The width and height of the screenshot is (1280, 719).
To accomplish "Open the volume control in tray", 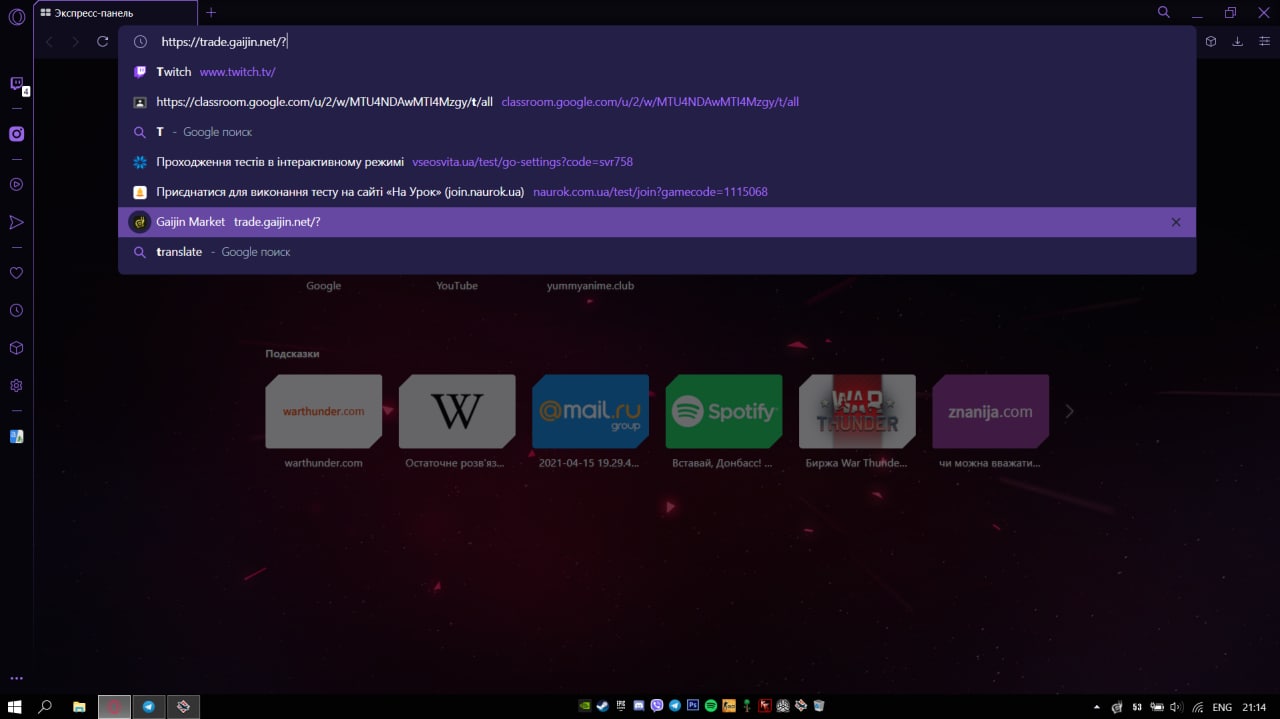I will click(x=1178, y=707).
